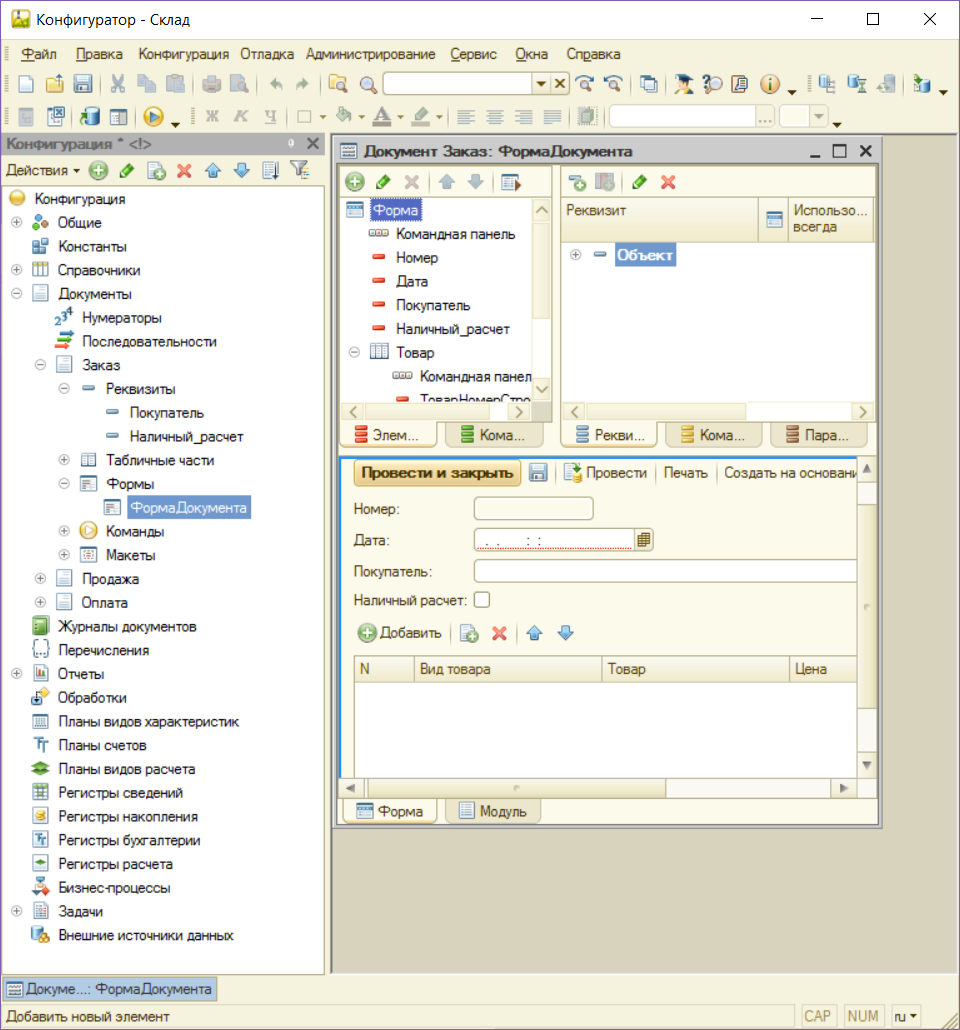Toggle the Наличный расчет checkbox

tap(482, 600)
